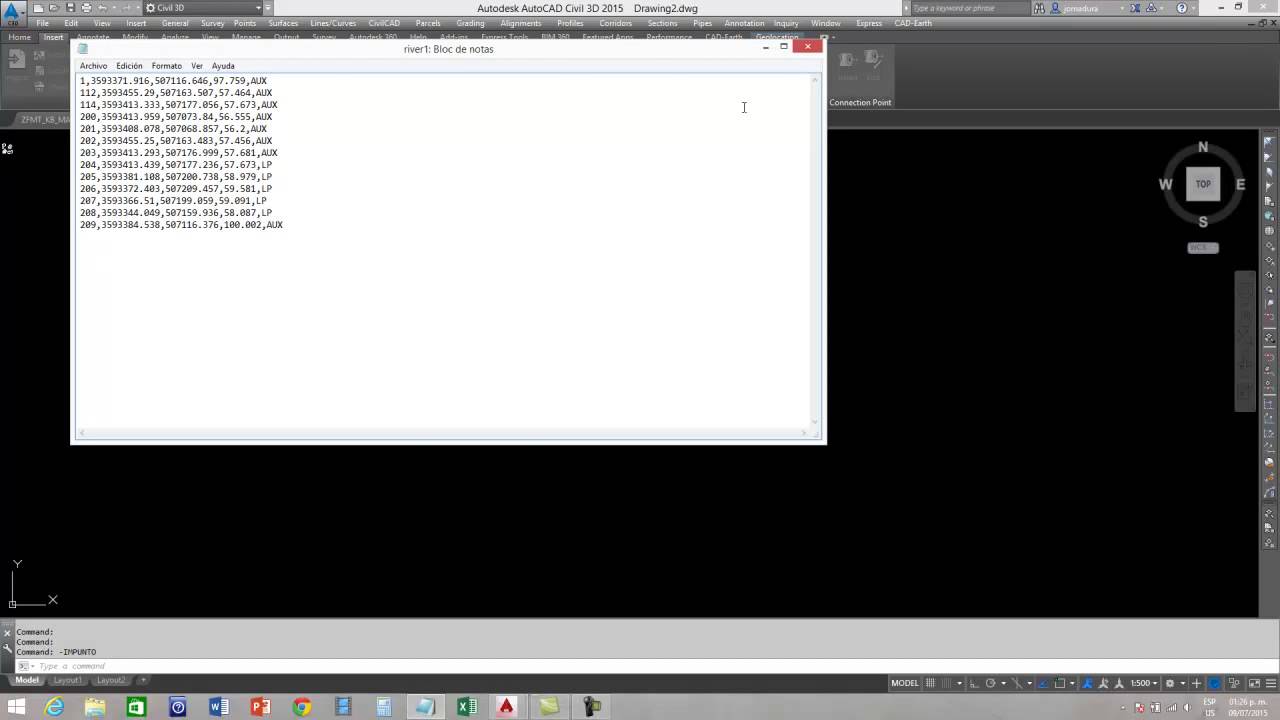Click the S compass direction on ViewCube
1280x720 pixels.
[1203, 222]
